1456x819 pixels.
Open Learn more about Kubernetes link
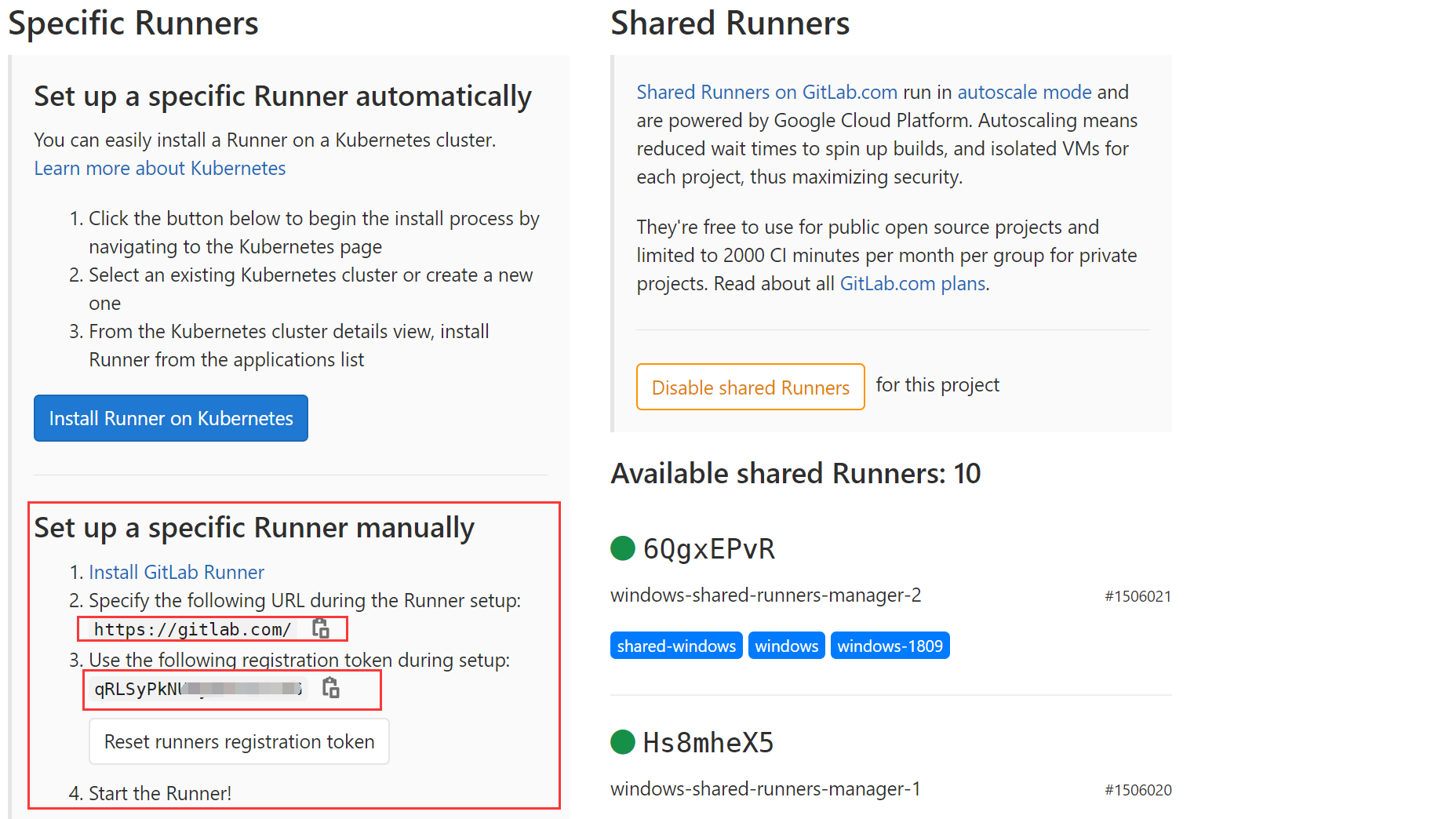coord(160,168)
